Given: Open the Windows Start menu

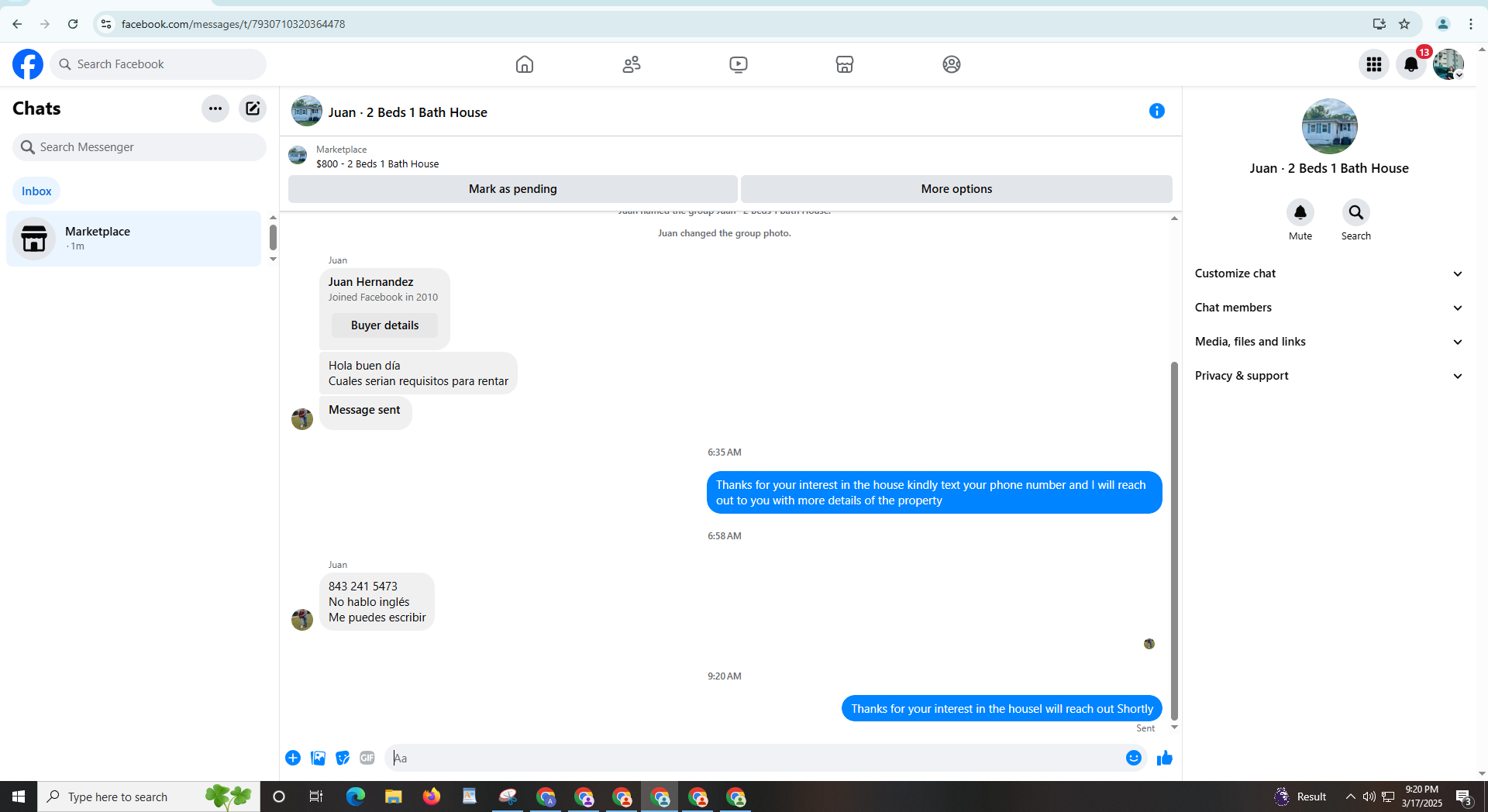Looking at the screenshot, I should pyautogui.click(x=19, y=797).
